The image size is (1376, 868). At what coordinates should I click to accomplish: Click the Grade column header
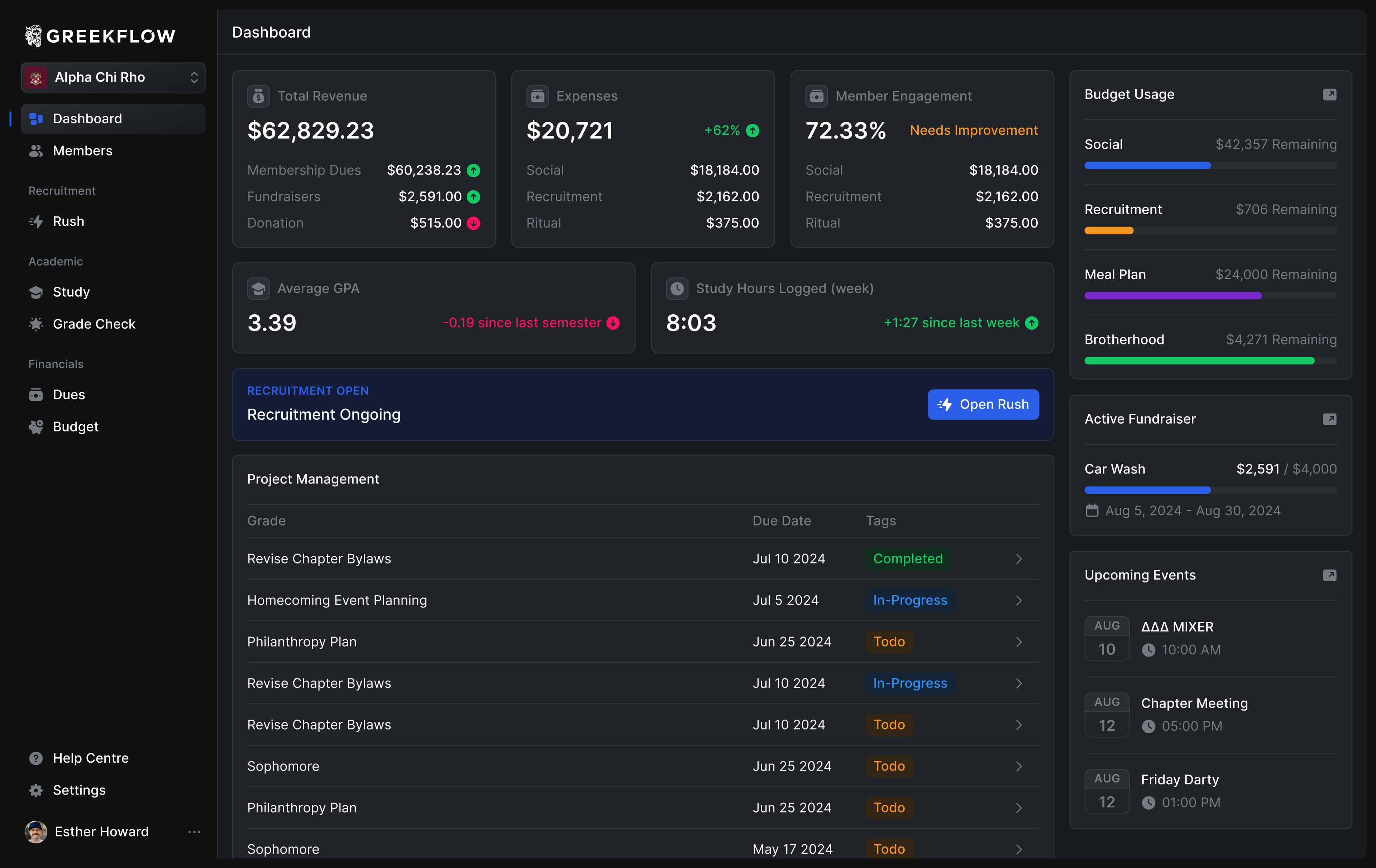coord(266,521)
